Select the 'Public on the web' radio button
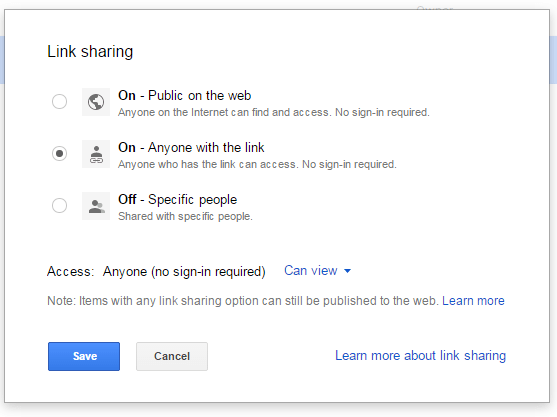 [x=59, y=102]
